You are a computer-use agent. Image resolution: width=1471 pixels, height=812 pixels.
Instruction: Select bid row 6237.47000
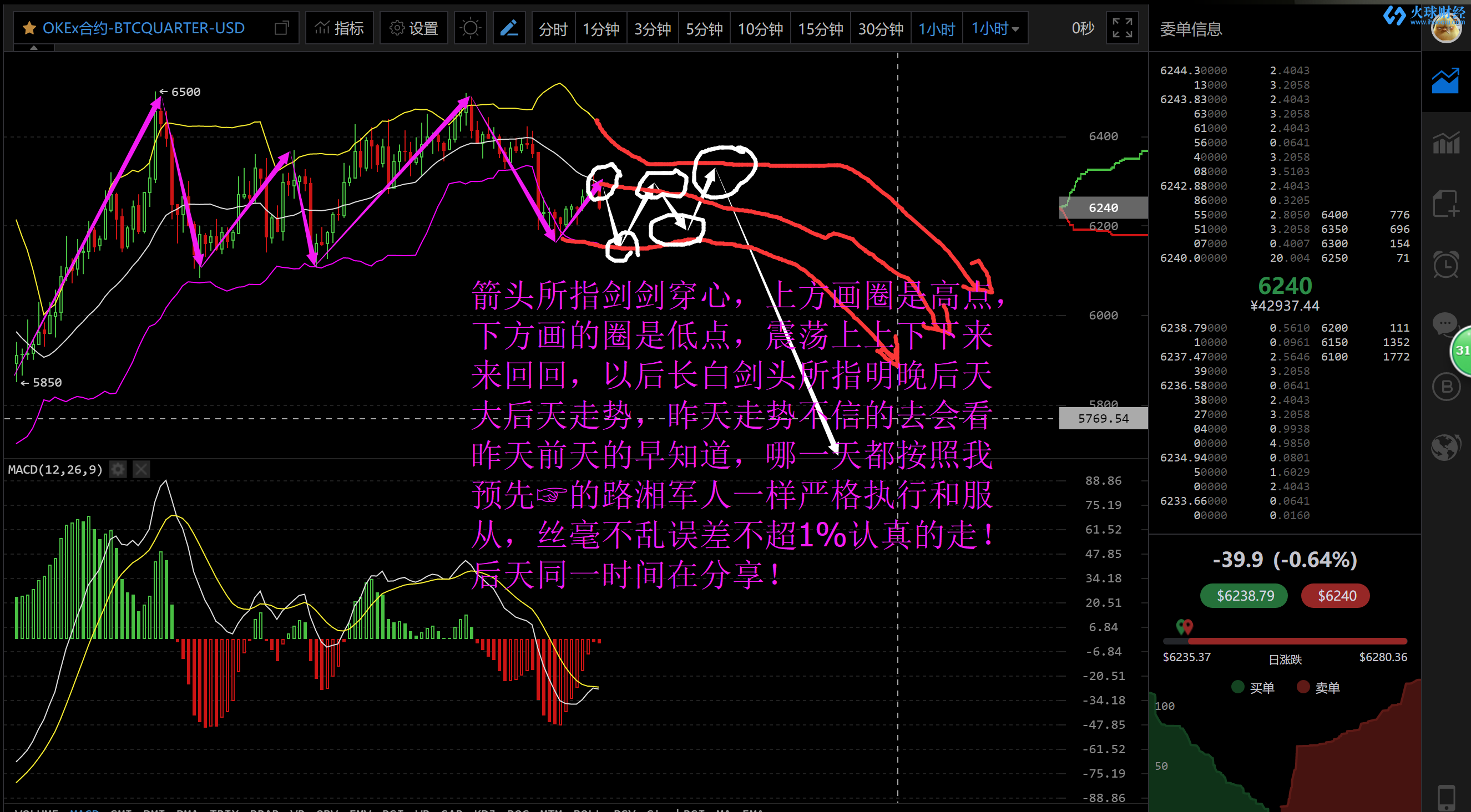1235,357
